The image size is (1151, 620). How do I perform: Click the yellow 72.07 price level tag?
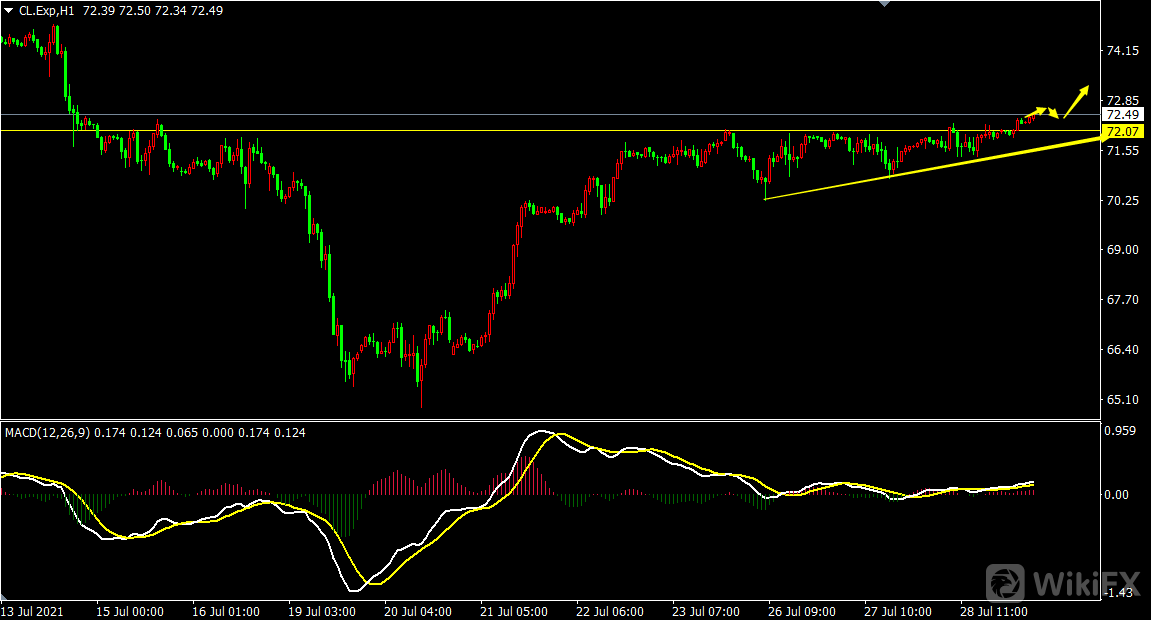point(1123,131)
